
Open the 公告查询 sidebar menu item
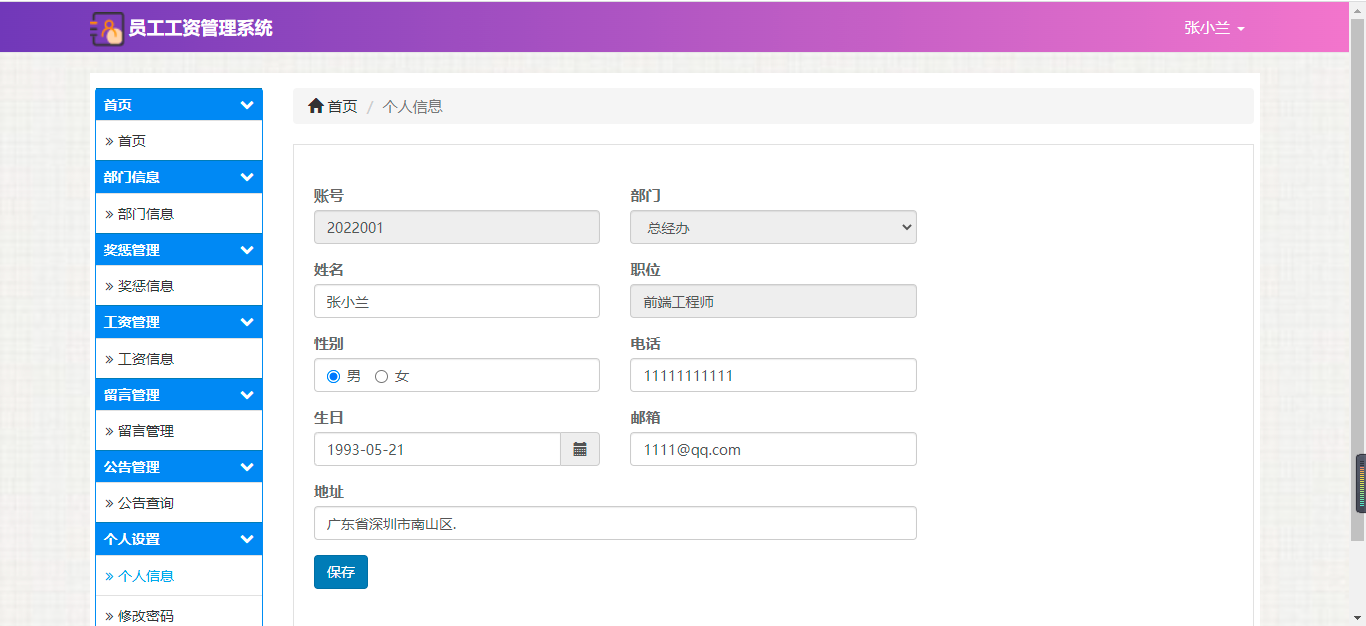[179, 503]
